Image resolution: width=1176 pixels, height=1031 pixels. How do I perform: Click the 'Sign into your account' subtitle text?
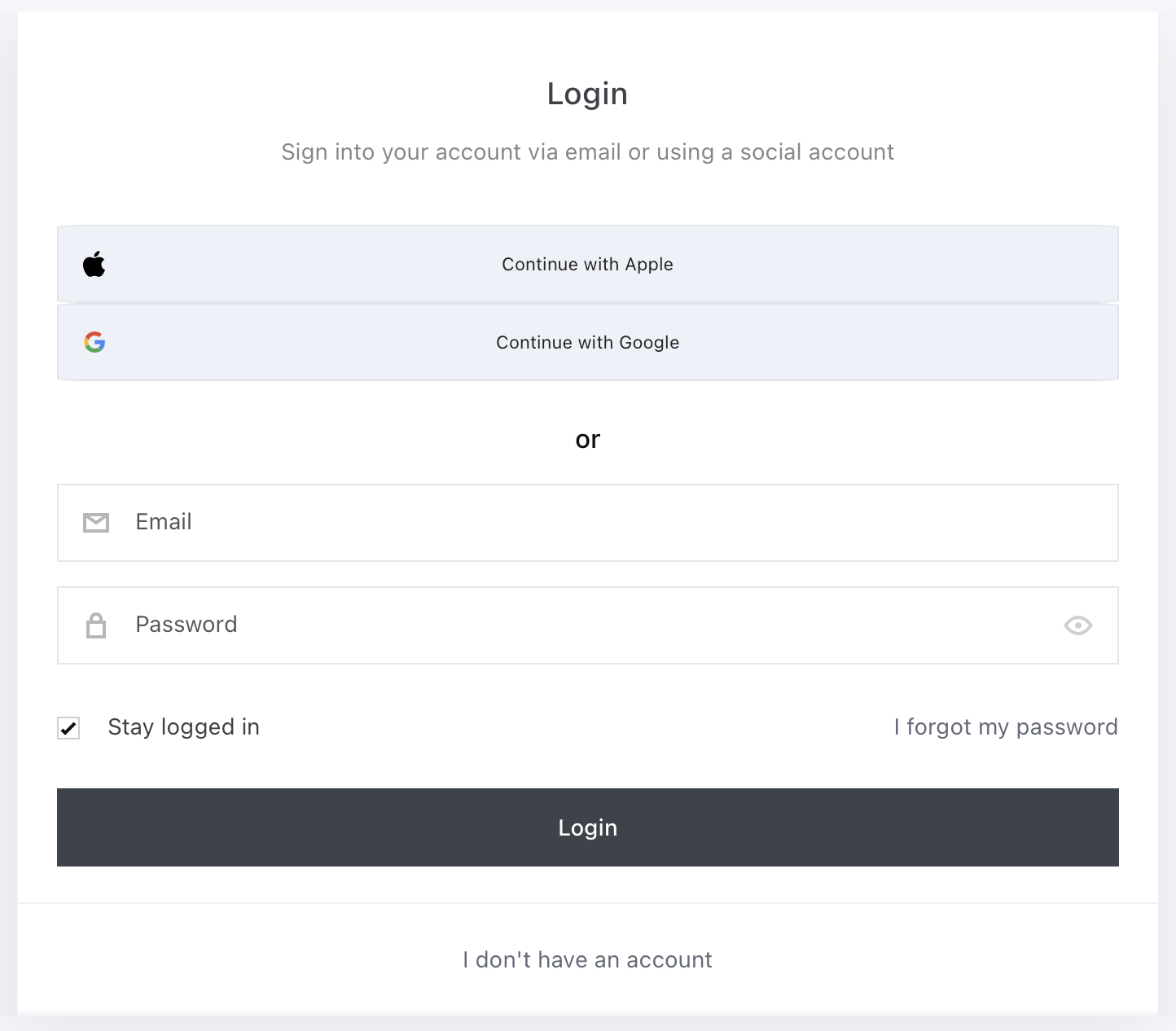pos(588,152)
